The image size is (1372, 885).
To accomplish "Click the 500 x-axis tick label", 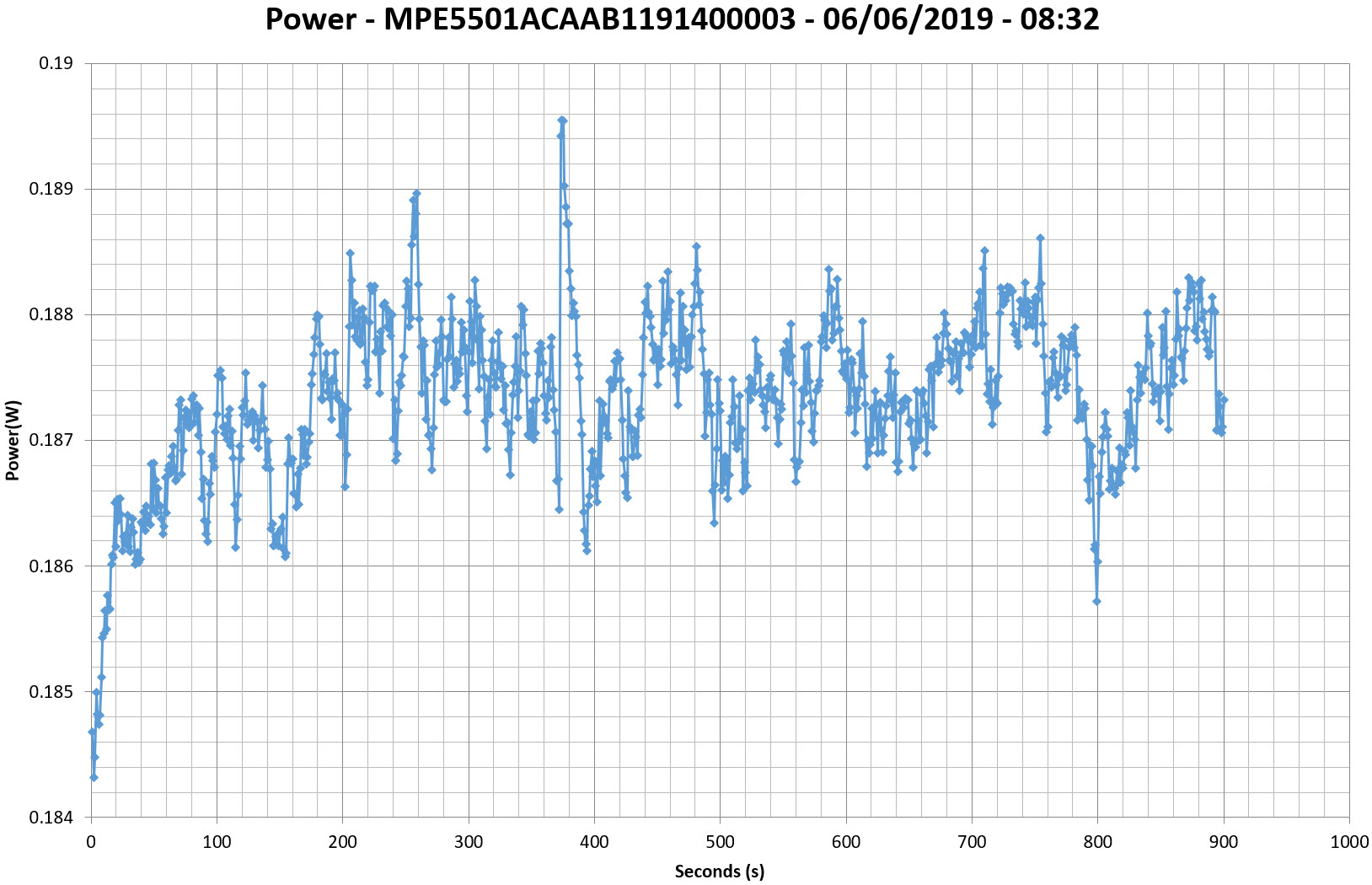I will [721, 841].
